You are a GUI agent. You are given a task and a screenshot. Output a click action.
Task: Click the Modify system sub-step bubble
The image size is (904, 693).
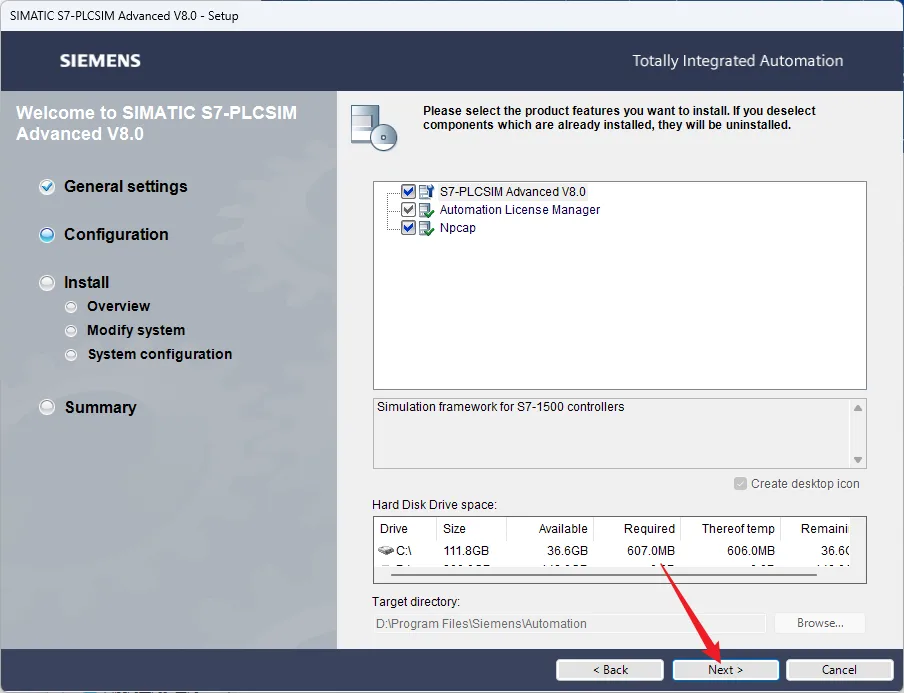[71, 331]
